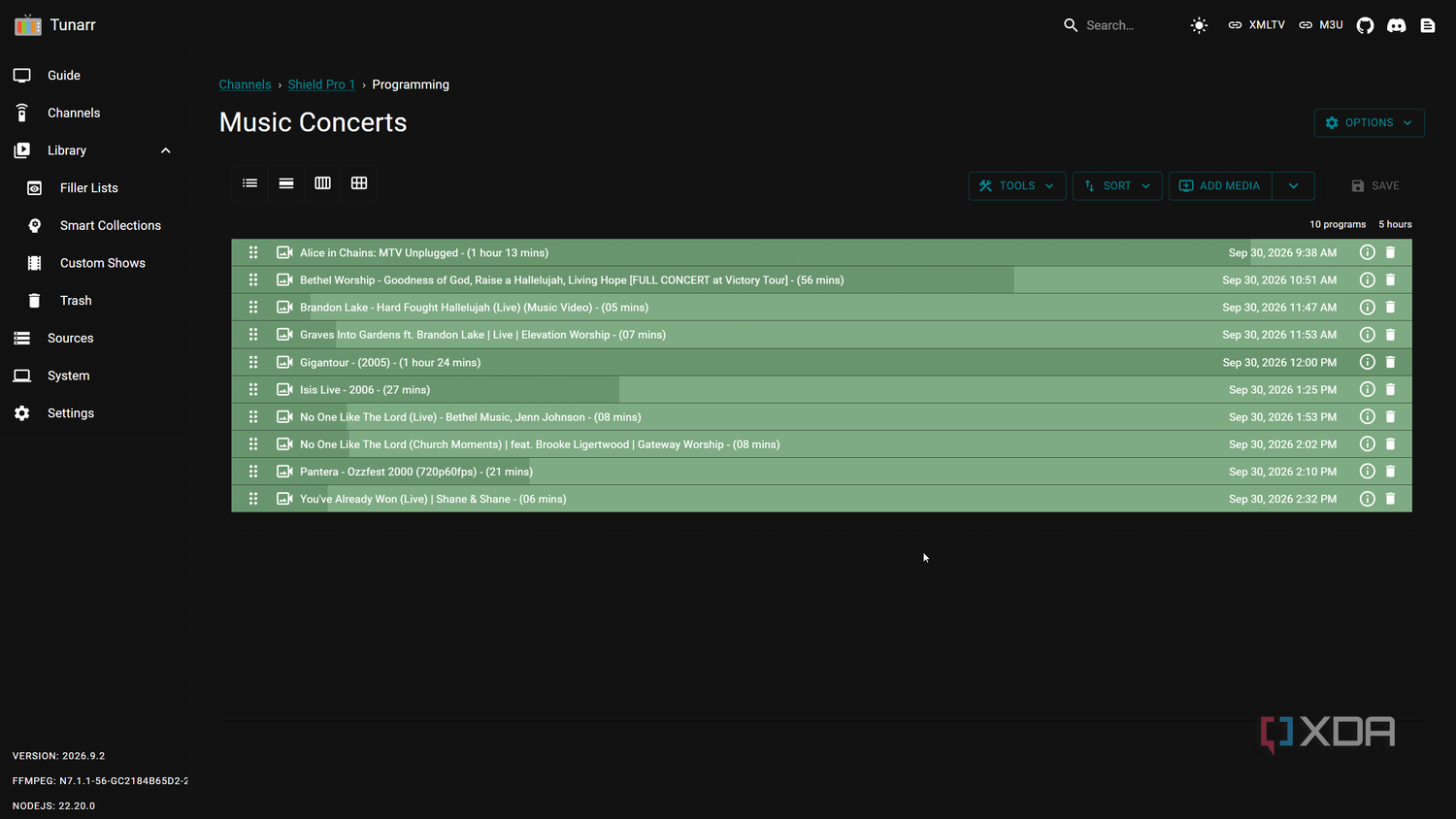Show info for Alice in Chains program
1456x819 pixels.
[1367, 252]
